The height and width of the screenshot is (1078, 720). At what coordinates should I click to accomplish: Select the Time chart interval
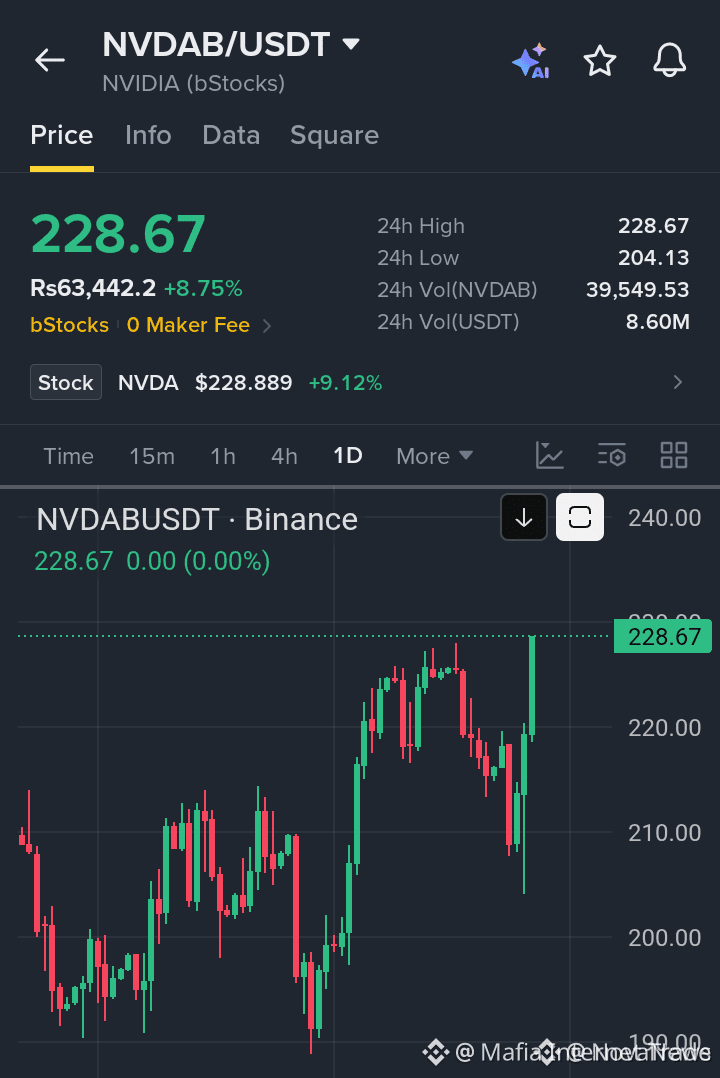pos(68,456)
